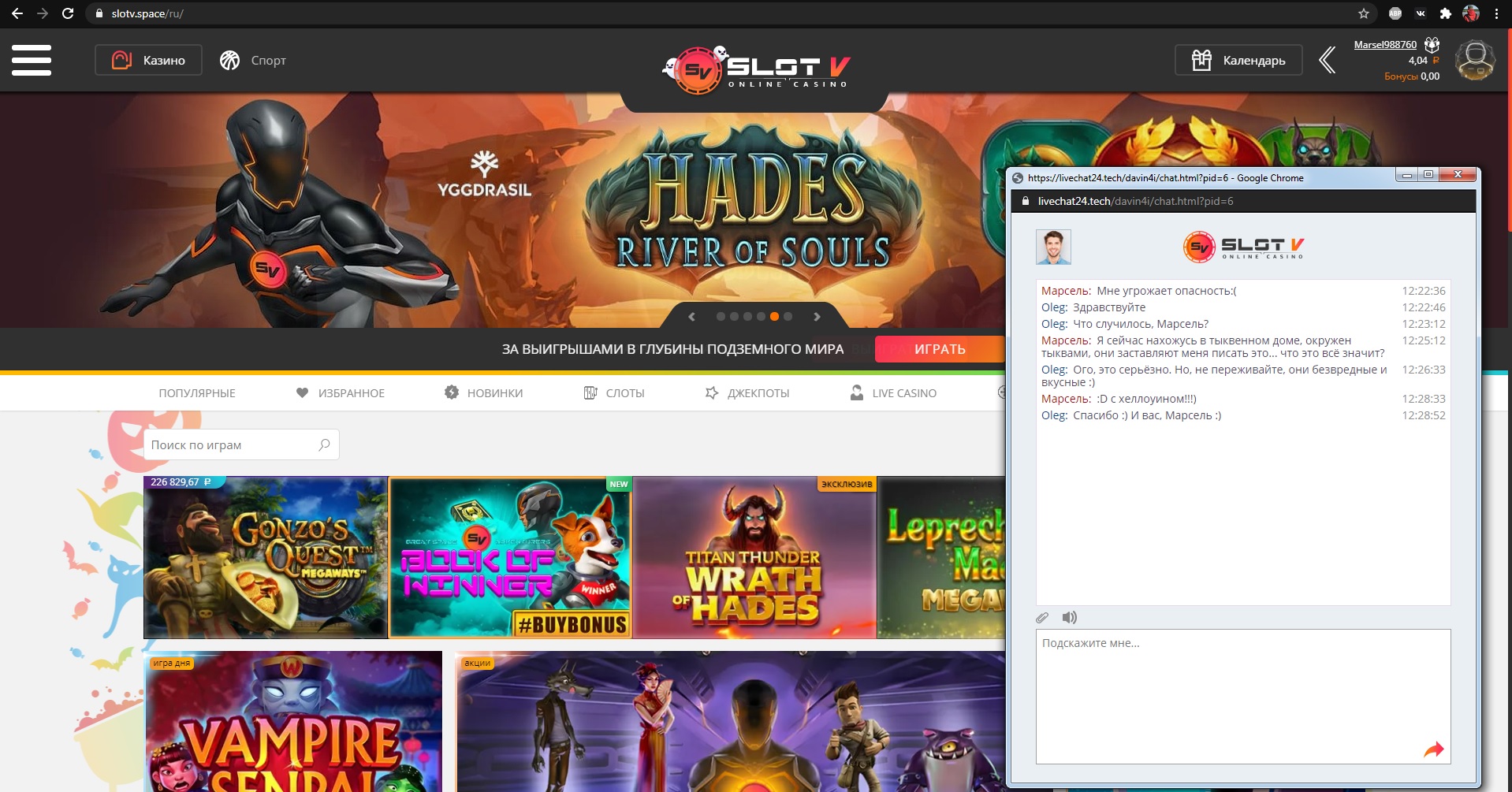The width and height of the screenshot is (1512, 792).
Task: Click chat message 'Мне угрожает опасность:('
Action: point(1166,291)
